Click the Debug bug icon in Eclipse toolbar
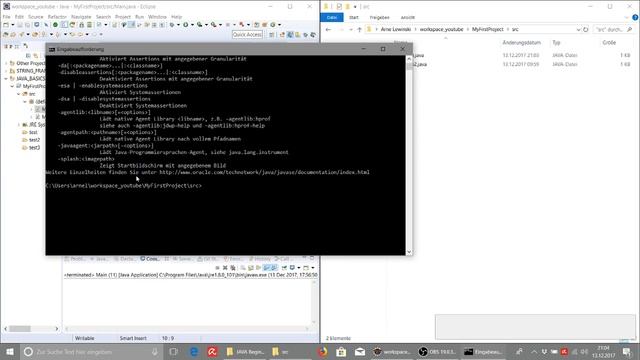This screenshot has height=360, width=640. (x=172, y=25)
